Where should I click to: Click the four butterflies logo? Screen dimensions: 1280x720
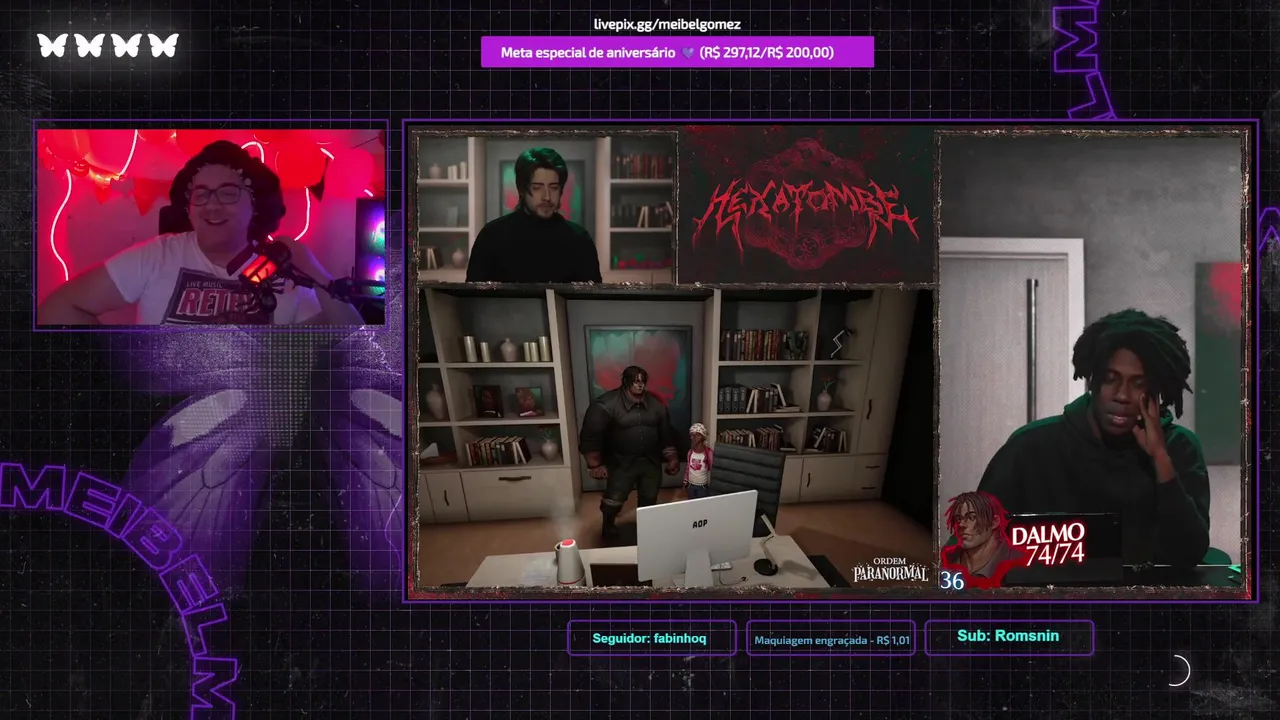tap(108, 45)
